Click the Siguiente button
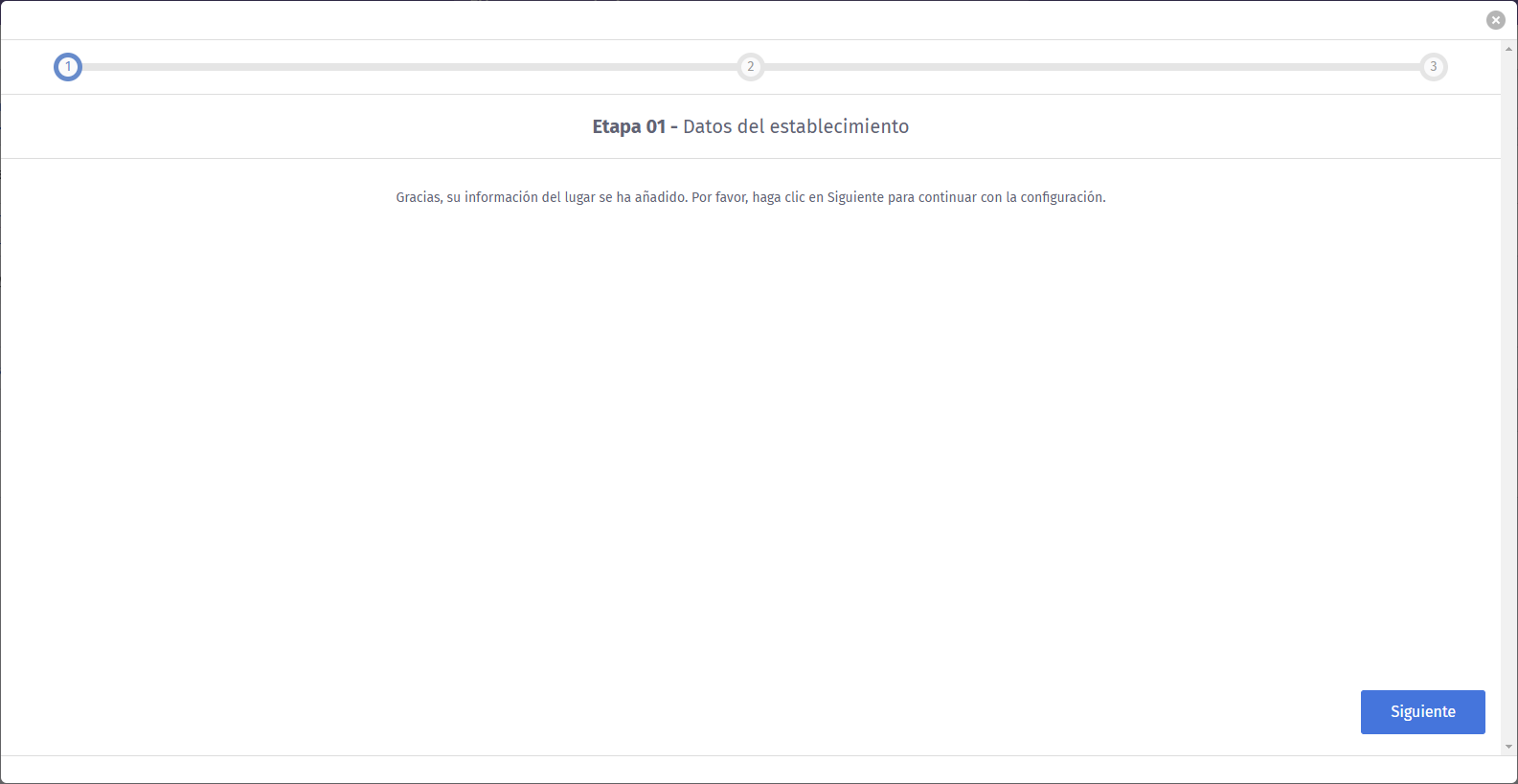The height and width of the screenshot is (784, 1518). click(x=1422, y=712)
